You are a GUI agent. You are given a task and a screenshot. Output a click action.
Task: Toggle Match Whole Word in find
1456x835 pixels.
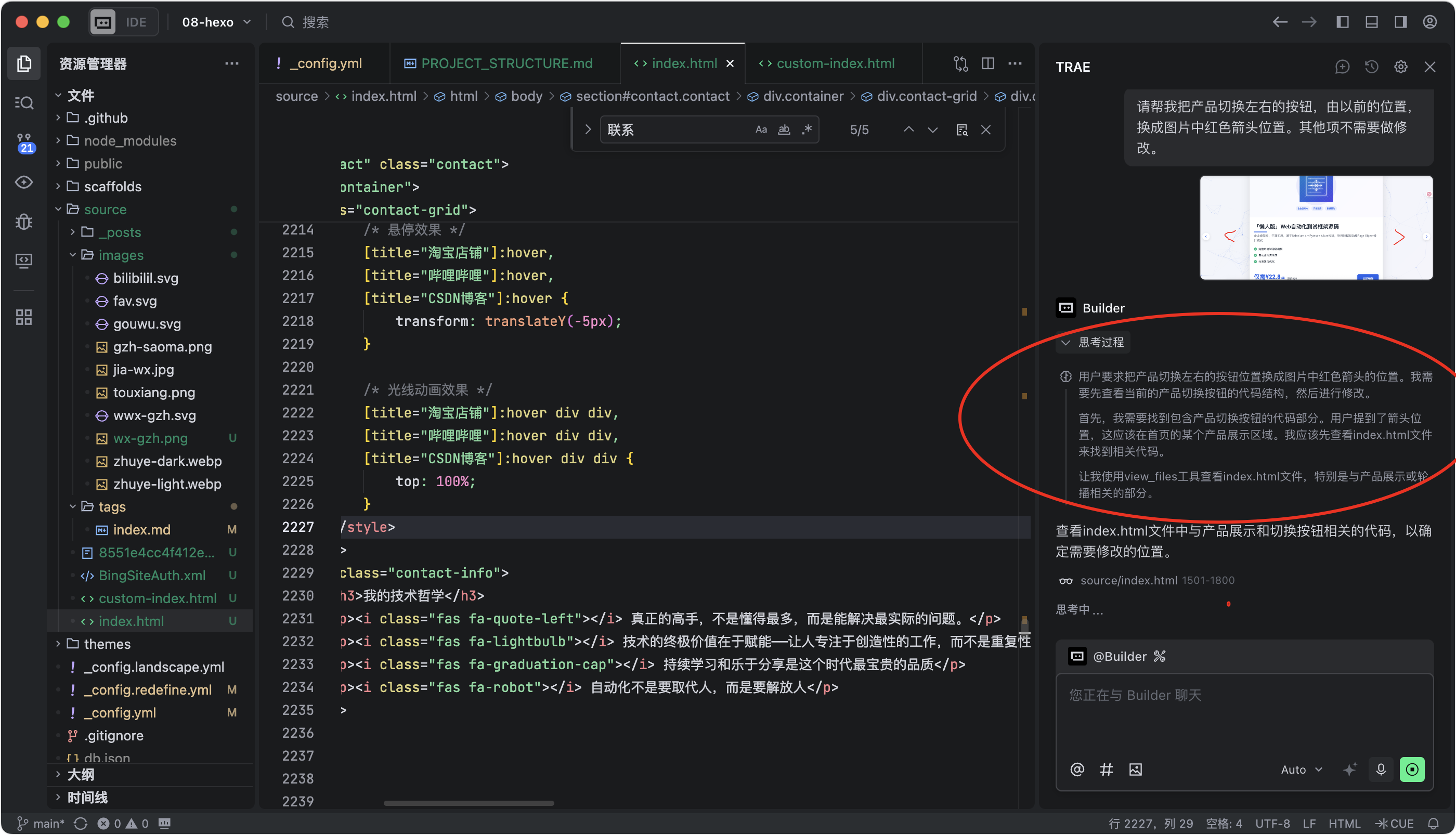(x=784, y=129)
